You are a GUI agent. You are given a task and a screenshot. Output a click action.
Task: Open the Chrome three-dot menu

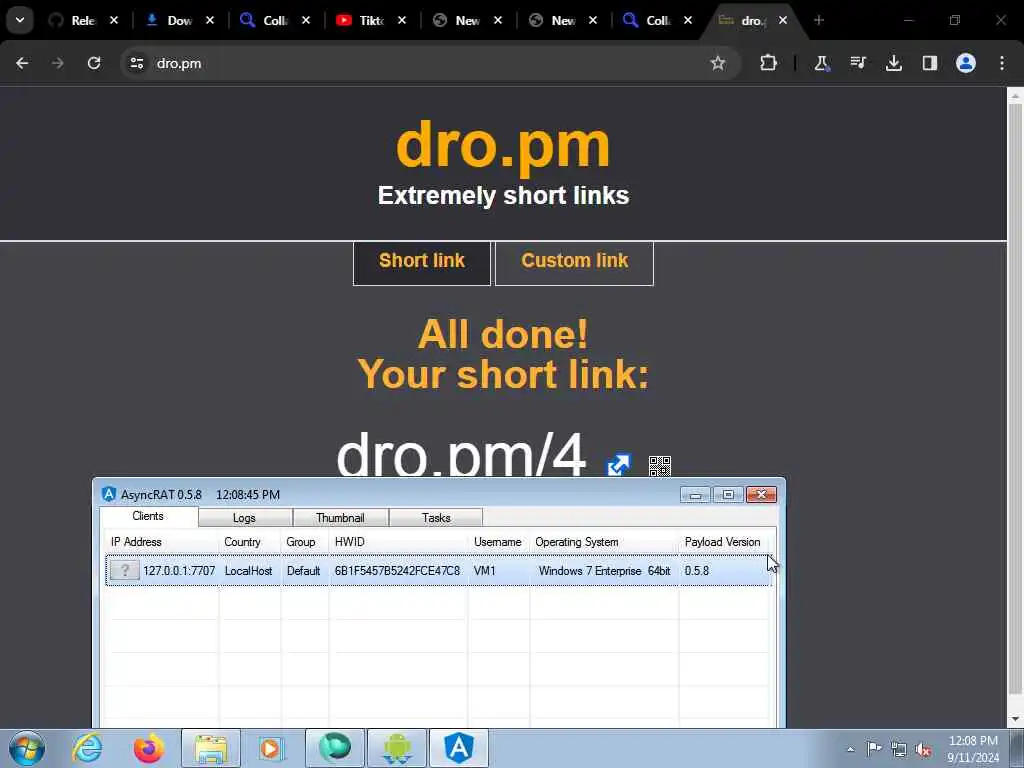pos(1002,63)
